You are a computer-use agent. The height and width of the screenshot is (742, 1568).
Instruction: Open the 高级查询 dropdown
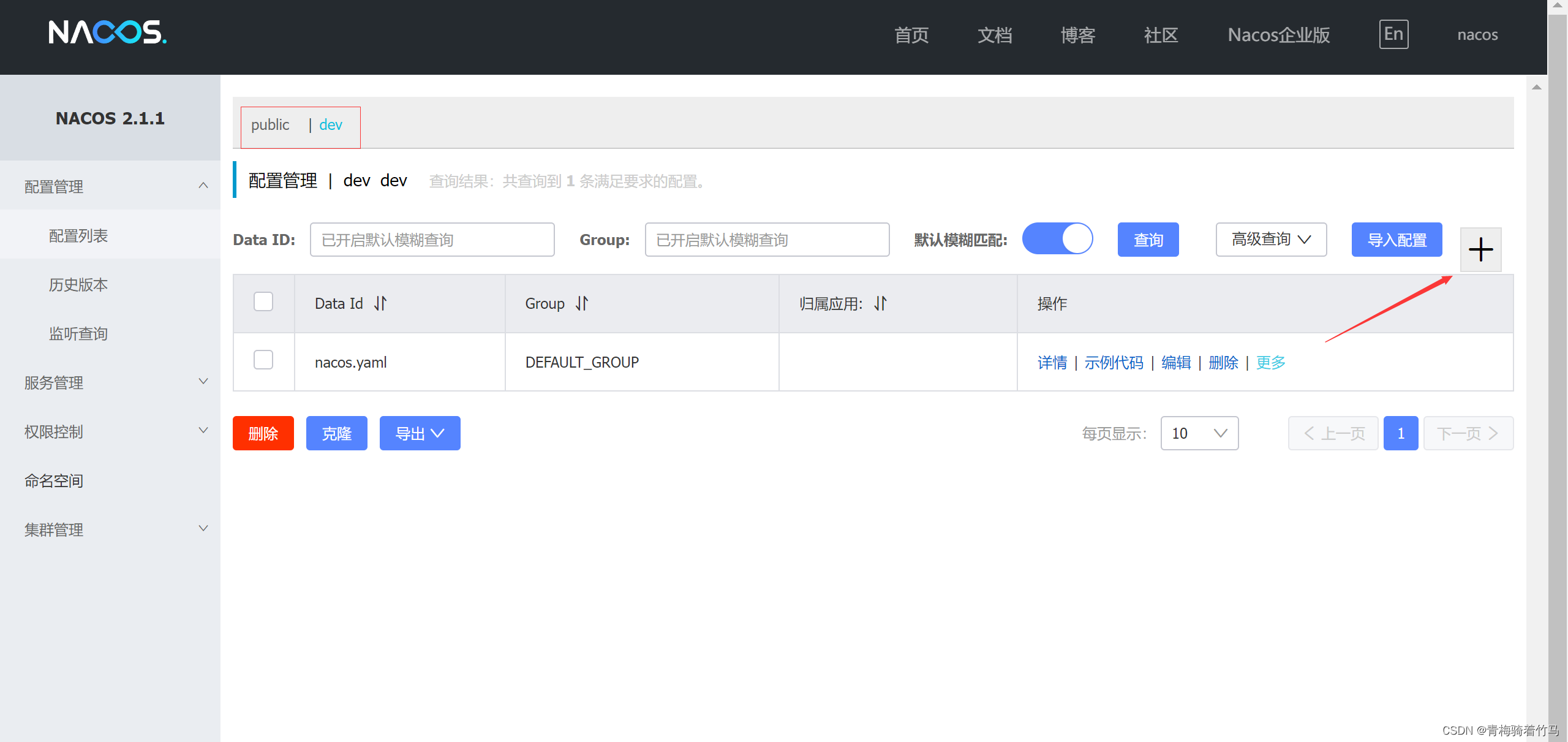[x=1271, y=240]
